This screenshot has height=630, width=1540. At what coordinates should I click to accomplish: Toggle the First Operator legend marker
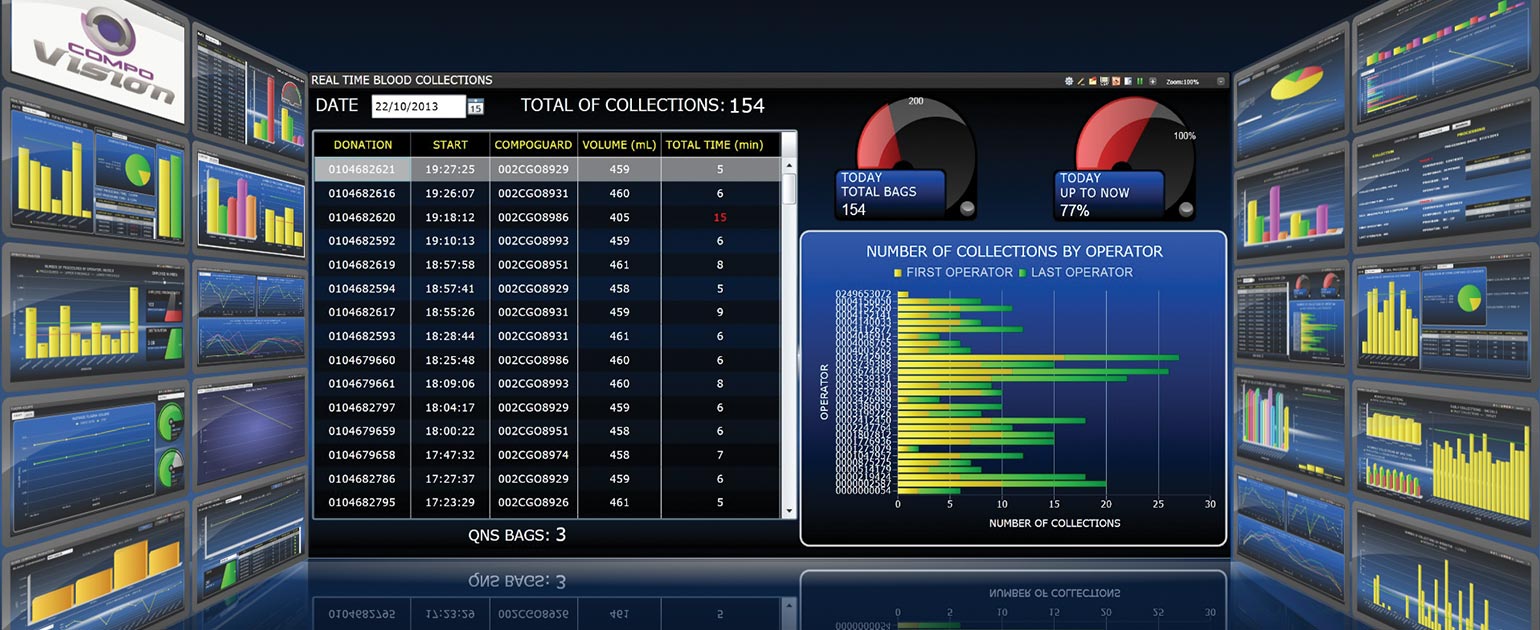click(898, 273)
